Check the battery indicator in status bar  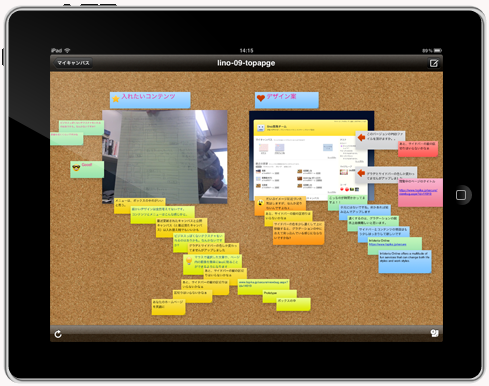click(438, 51)
